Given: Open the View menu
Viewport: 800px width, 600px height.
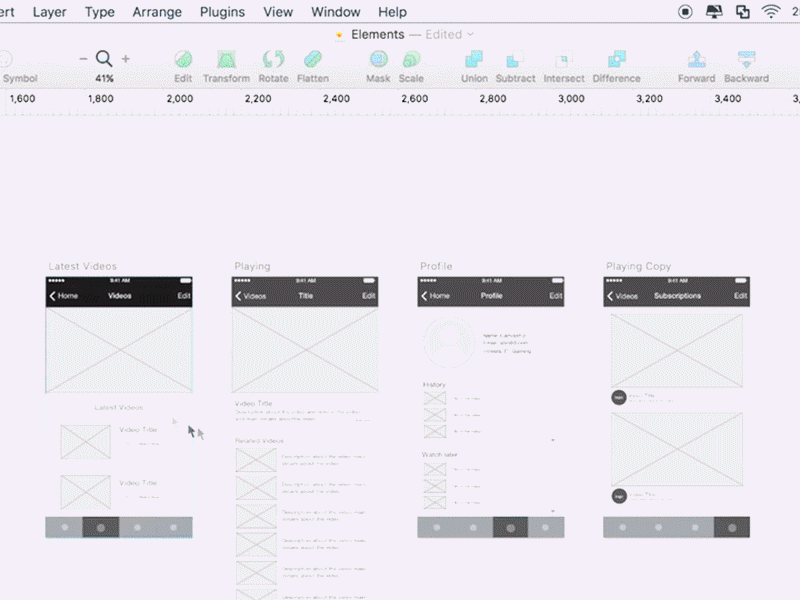Looking at the screenshot, I should pos(277,11).
